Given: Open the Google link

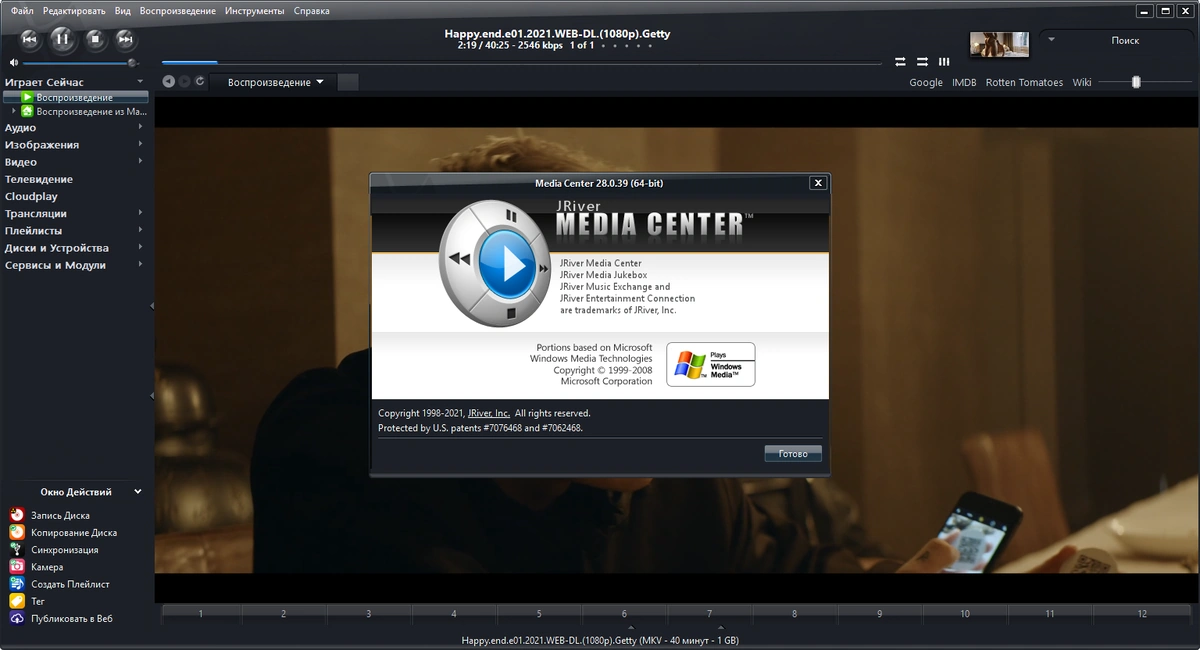Looking at the screenshot, I should click(x=926, y=83).
